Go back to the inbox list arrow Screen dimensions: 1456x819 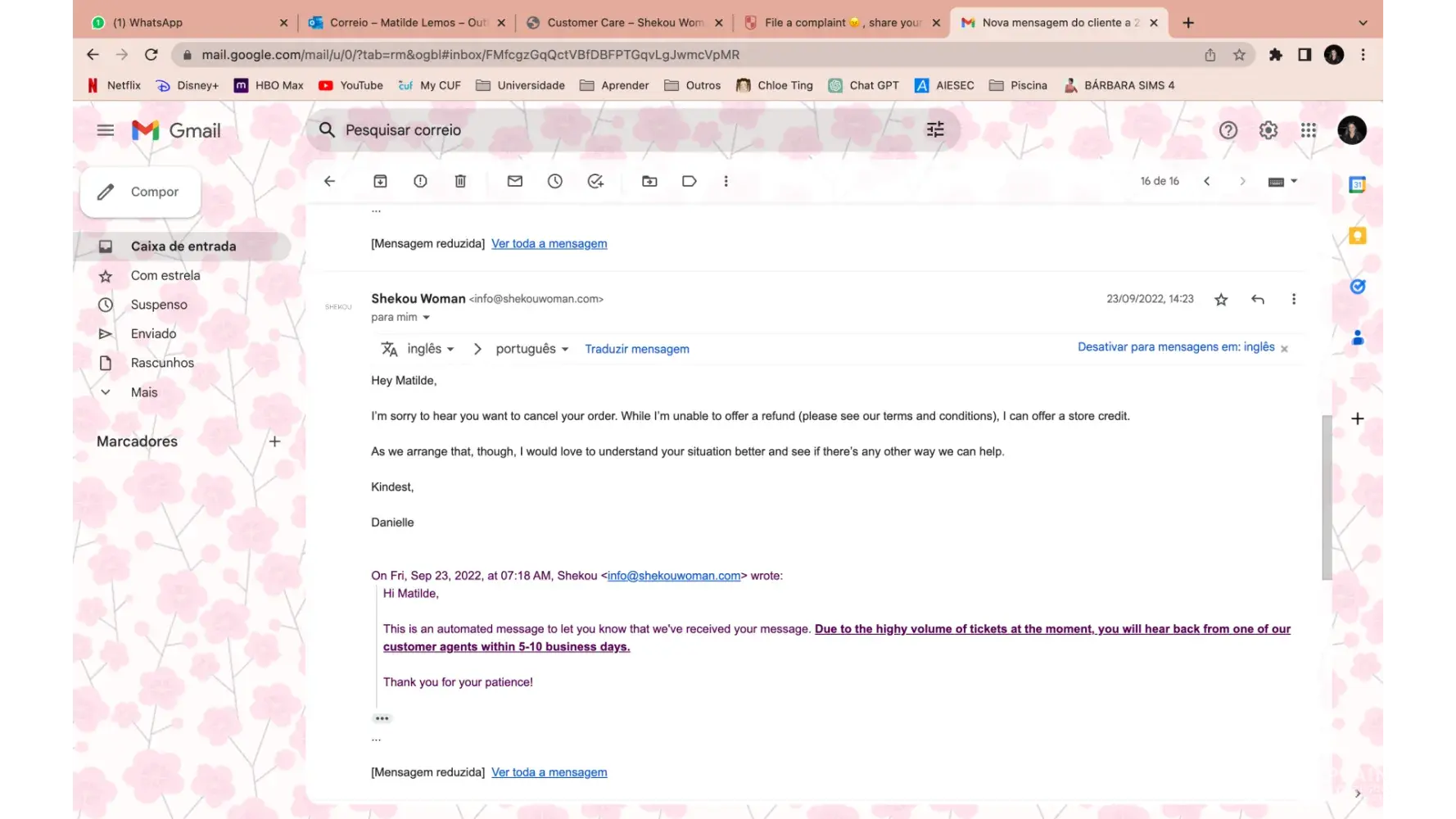coord(329,181)
